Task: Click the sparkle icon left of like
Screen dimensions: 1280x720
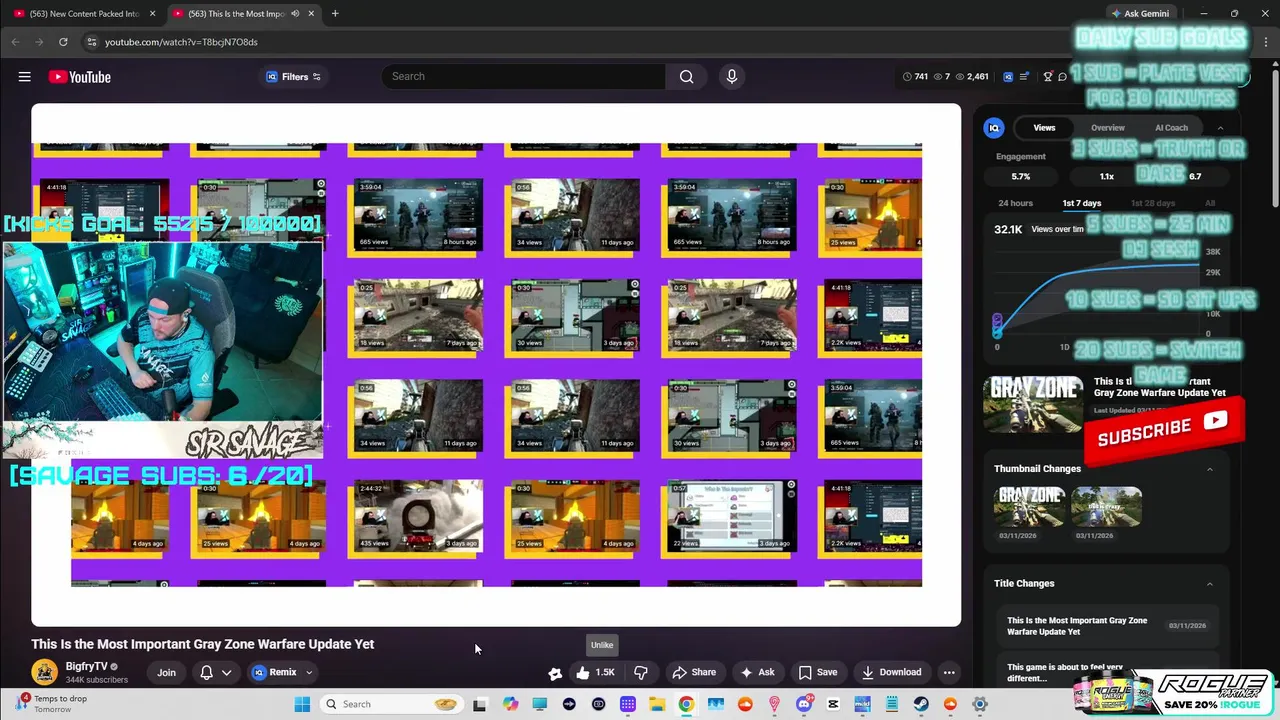Action: click(555, 673)
